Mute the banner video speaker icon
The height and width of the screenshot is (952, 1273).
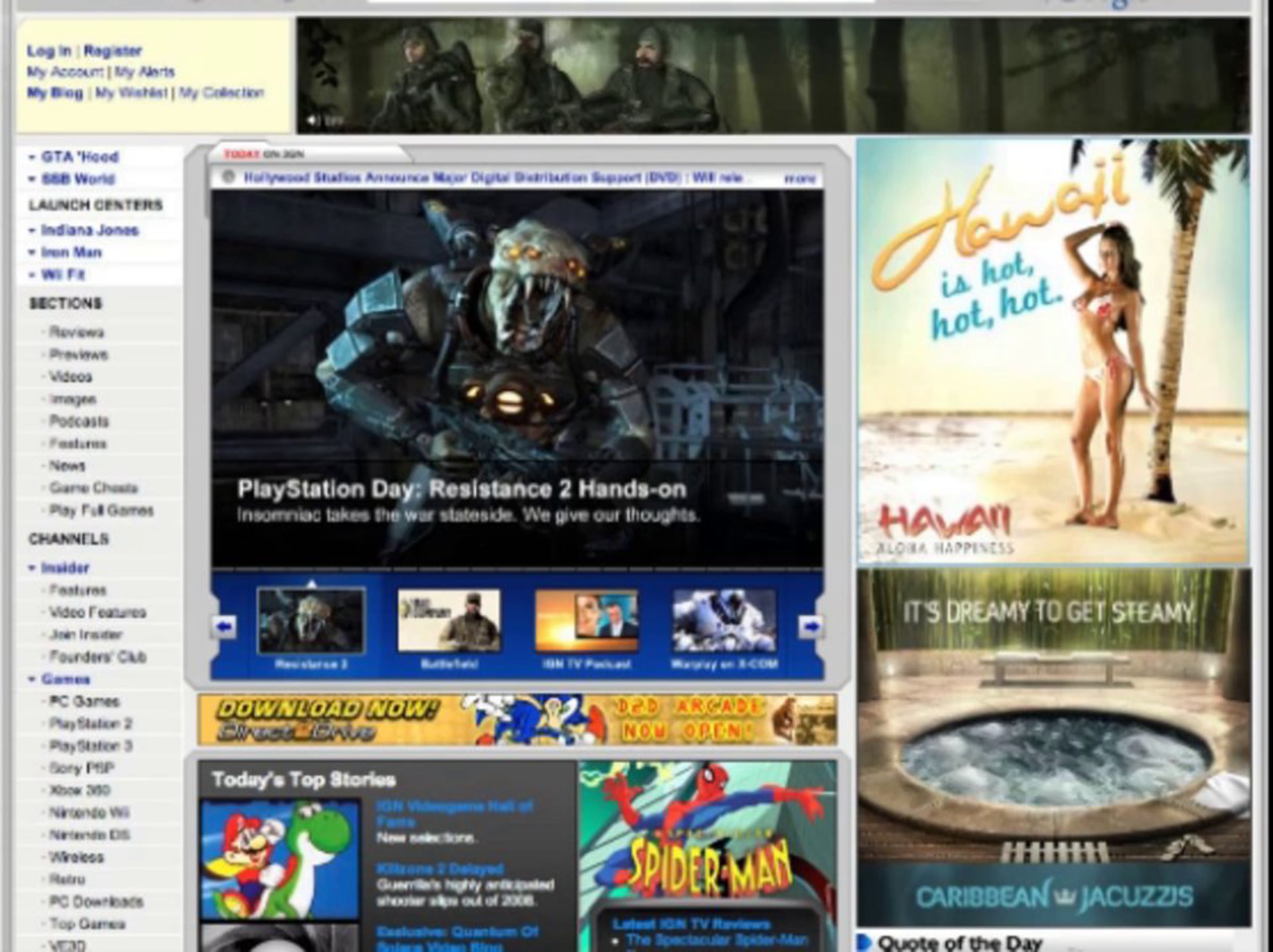(312, 120)
